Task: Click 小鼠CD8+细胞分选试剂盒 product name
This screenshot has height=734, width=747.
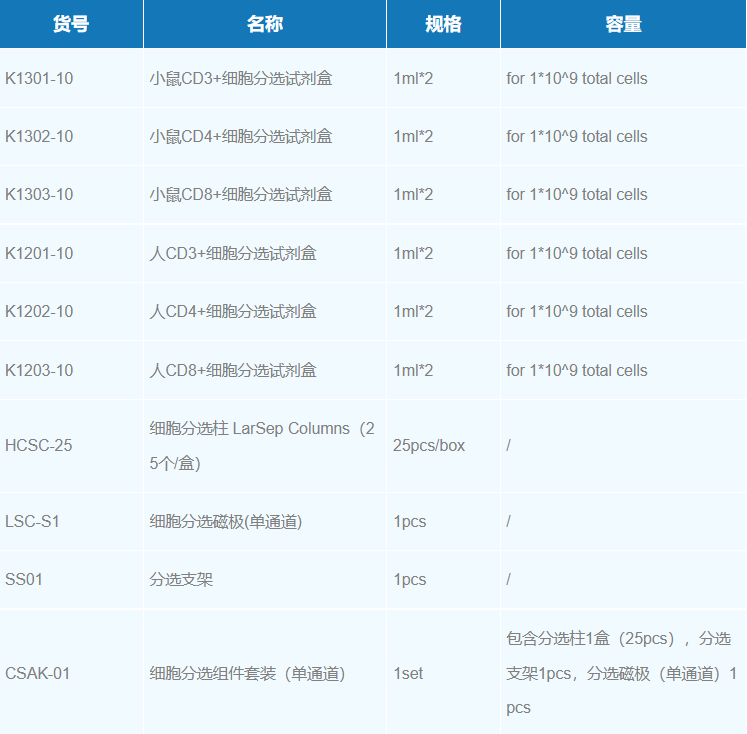Action: pyautogui.click(x=240, y=194)
